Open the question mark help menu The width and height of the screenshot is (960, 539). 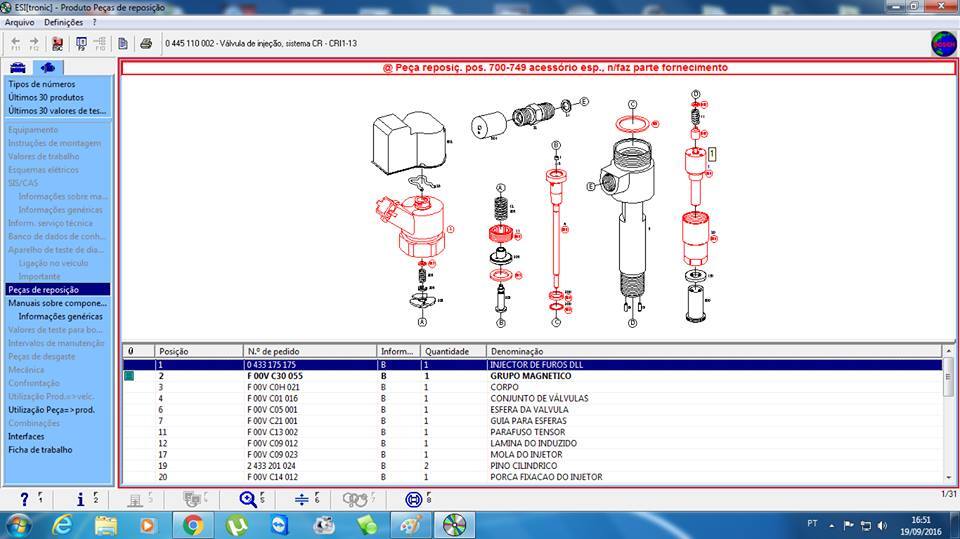pos(94,22)
